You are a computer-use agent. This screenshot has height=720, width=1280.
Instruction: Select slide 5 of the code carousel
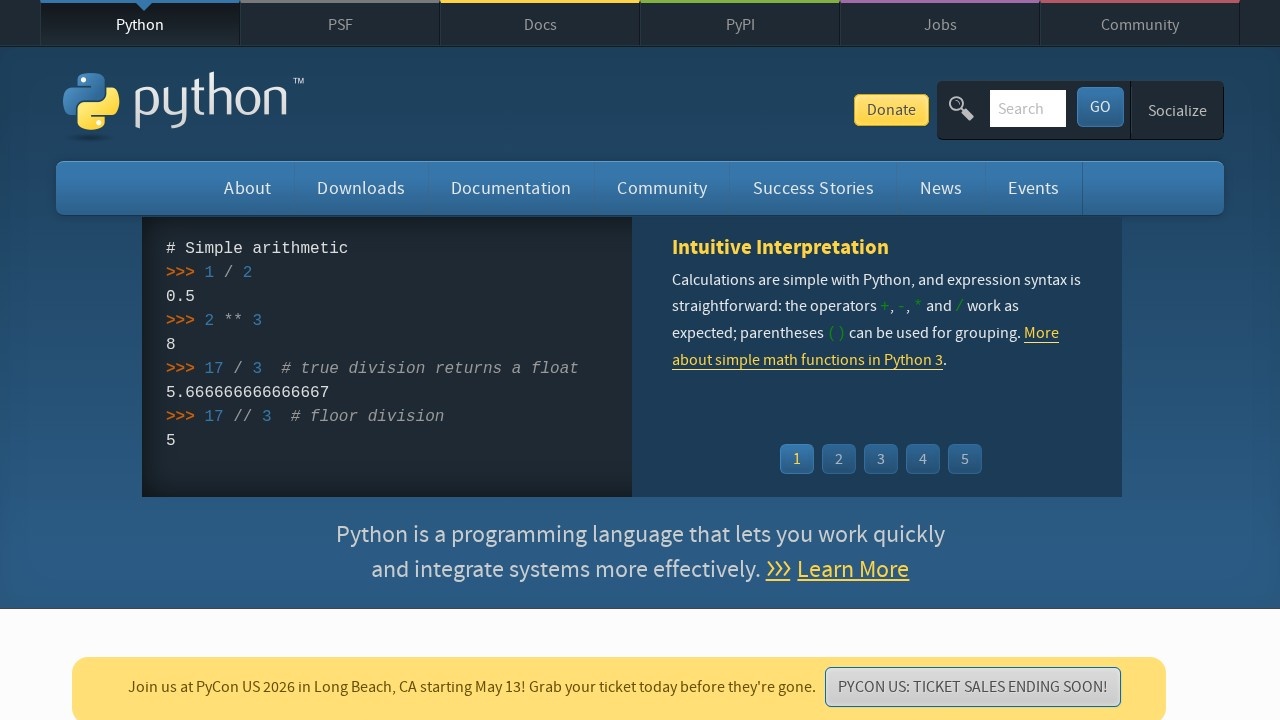coord(965,459)
